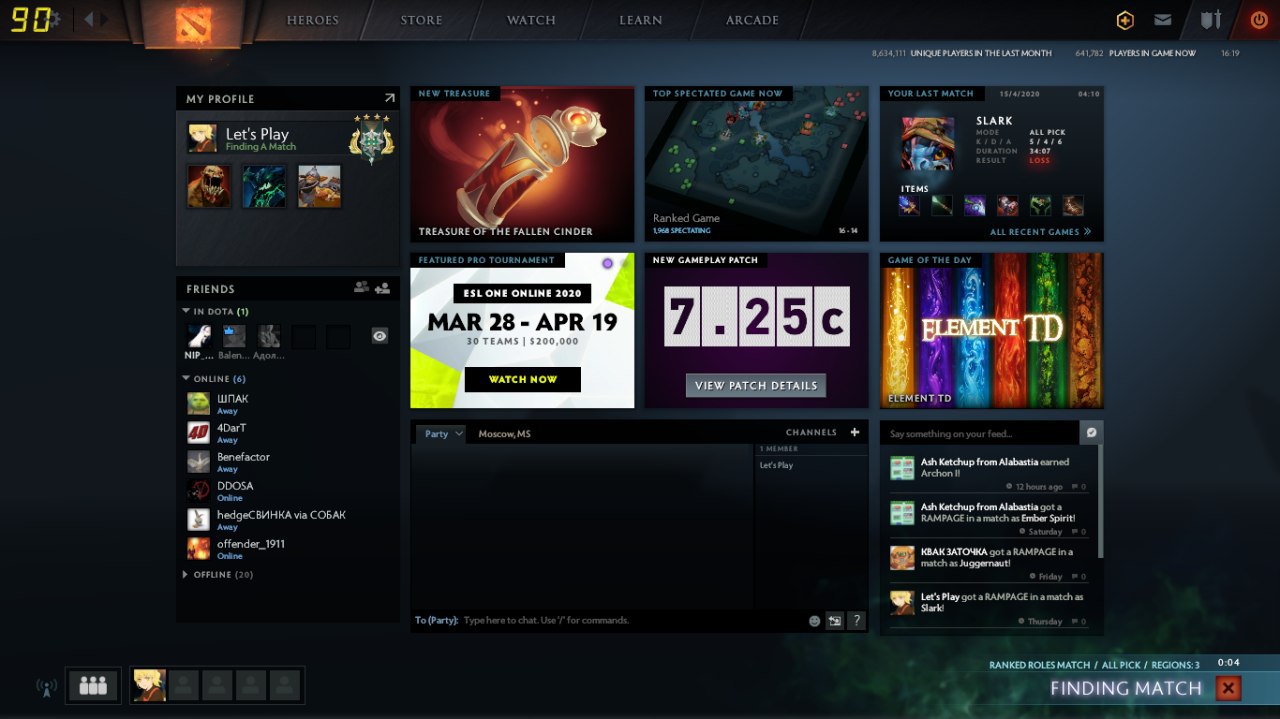The image size is (1280, 719).
Task: Open the emoticon smiley picker
Action: pos(814,621)
